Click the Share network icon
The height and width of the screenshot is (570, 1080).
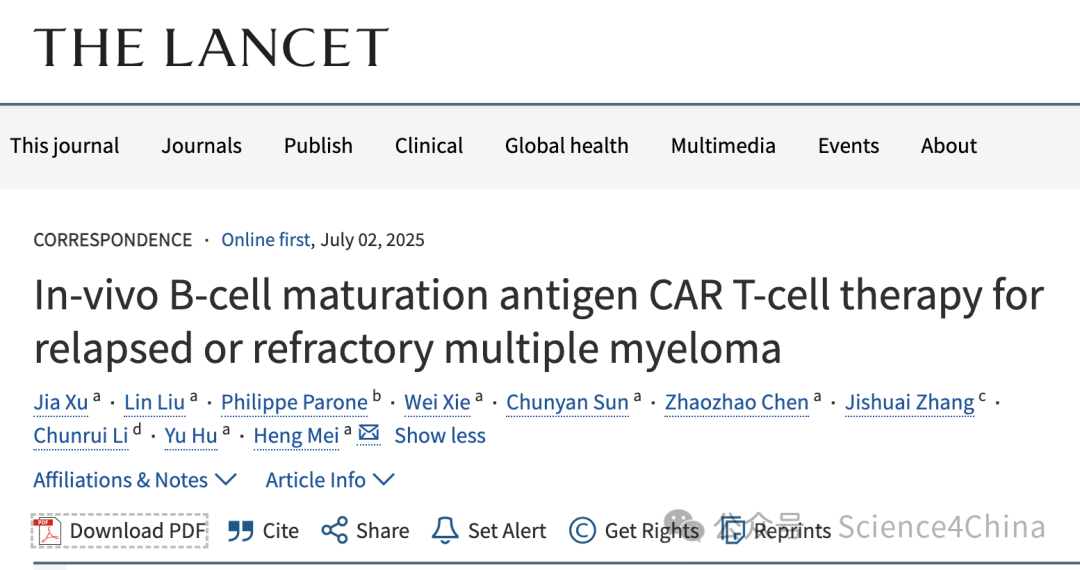coord(335,531)
